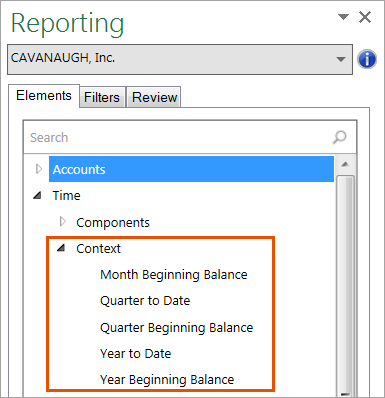Select Year to Date
This screenshot has width=385, height=398.
tap(135, 353)
